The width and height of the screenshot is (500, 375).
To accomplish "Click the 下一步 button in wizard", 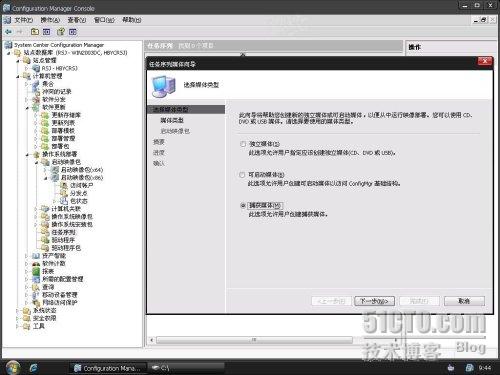I will (x=374, y=301).
